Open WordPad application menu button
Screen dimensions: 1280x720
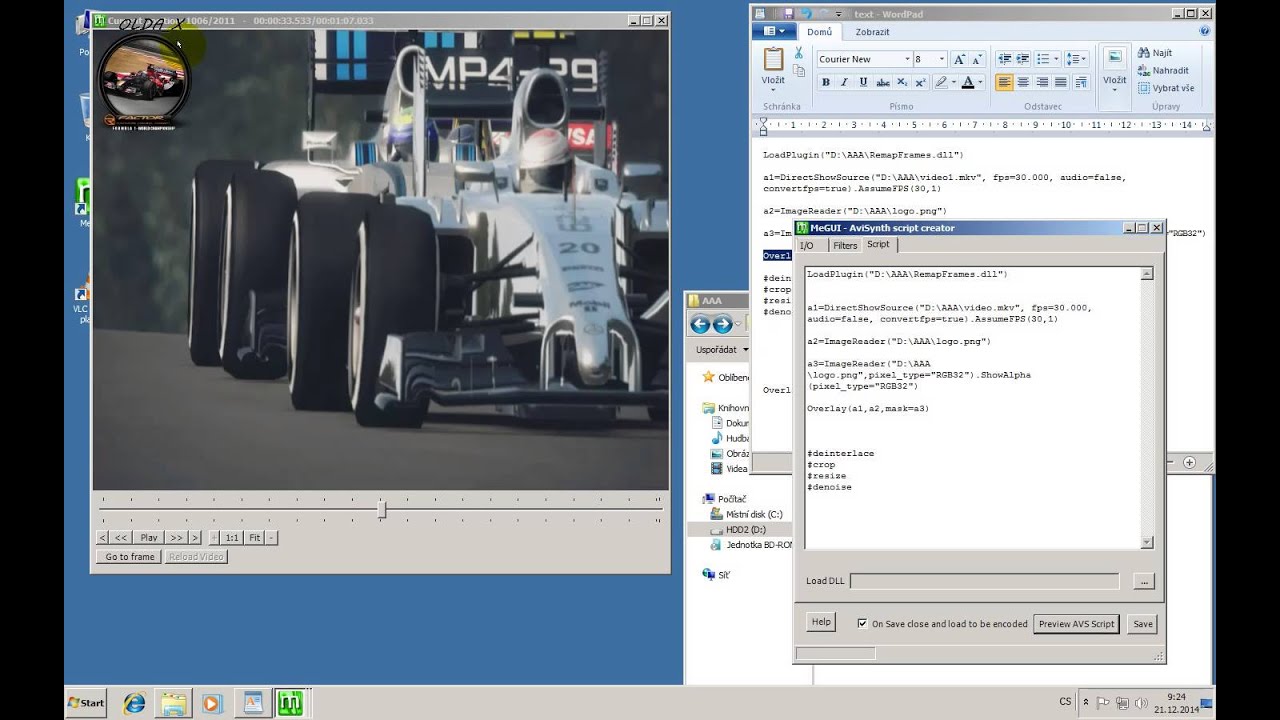[774, 32]
